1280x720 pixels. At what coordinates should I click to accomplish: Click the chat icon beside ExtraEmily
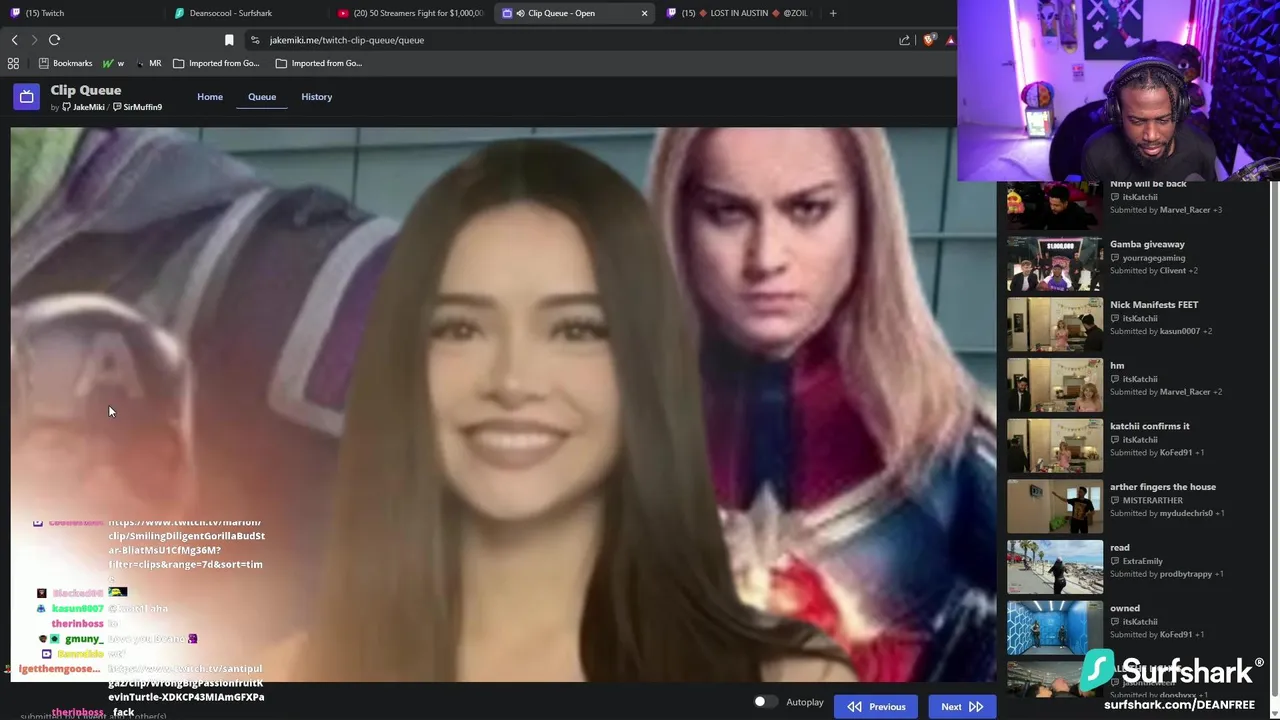click(x=1115, y=561)
